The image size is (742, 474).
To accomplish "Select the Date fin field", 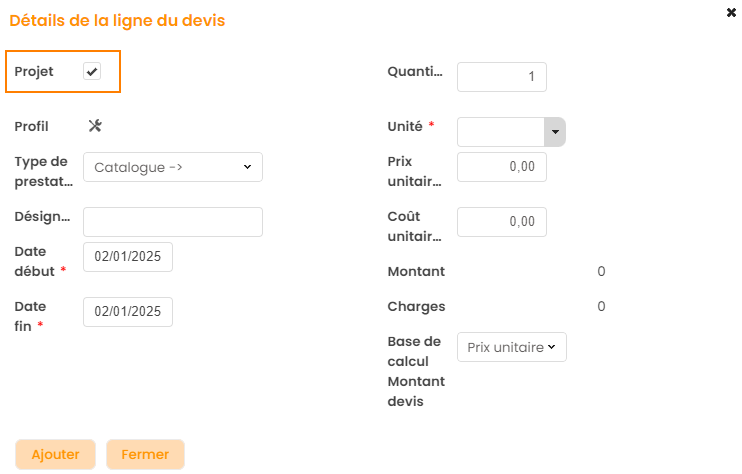I will click(x=128, y=312).
